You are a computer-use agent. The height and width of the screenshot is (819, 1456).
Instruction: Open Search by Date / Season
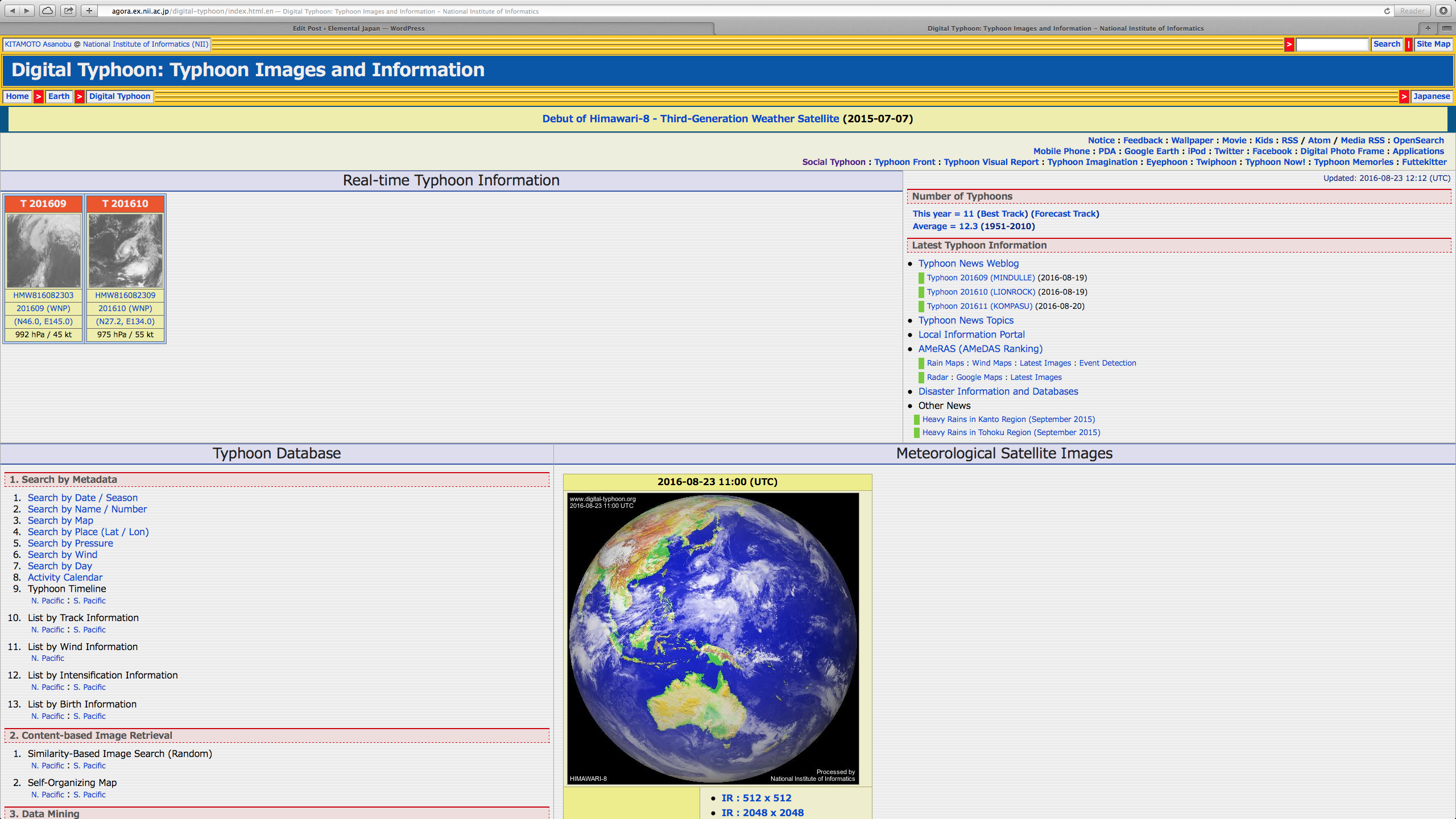82,498
